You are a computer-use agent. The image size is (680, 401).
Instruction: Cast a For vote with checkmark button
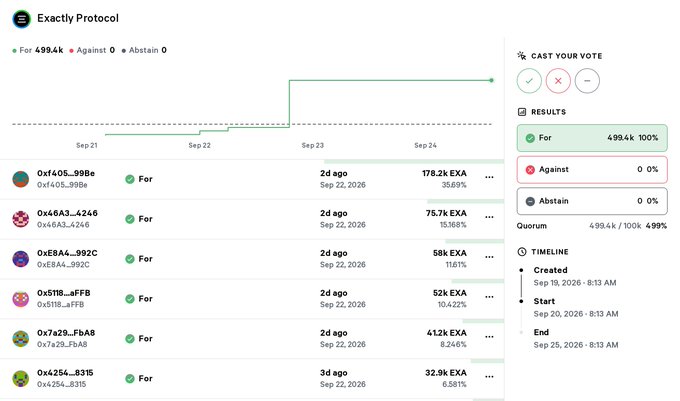click(529, 81)
